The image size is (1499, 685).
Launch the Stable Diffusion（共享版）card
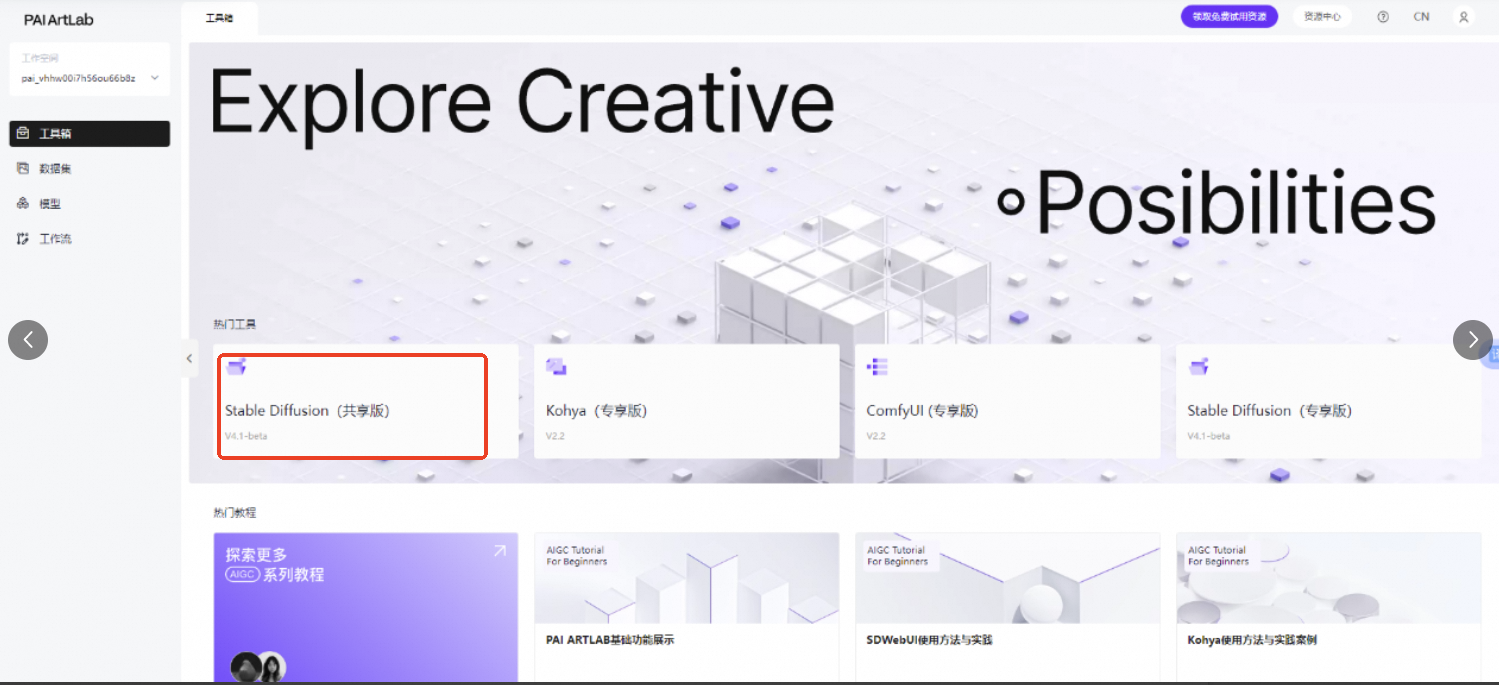367,401
